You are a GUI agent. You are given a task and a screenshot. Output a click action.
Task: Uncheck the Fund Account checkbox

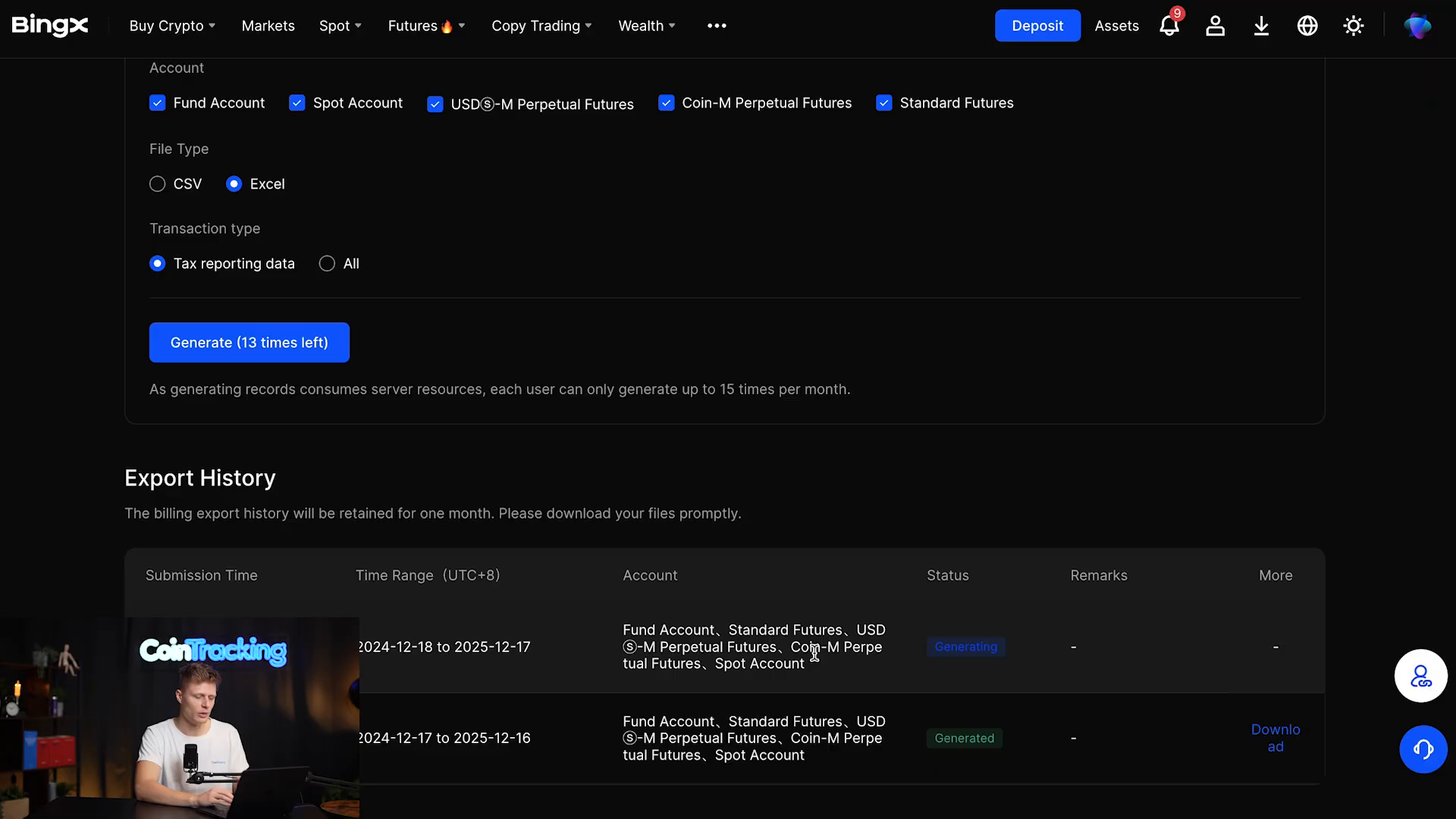[157, 103]
